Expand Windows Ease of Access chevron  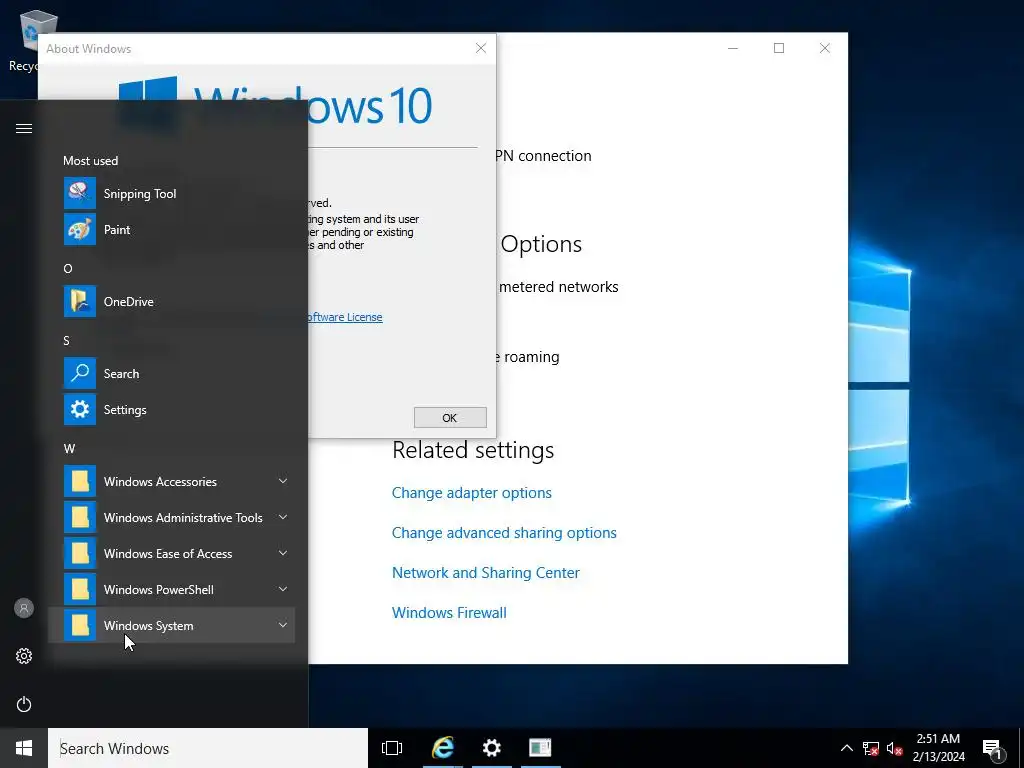[x=283, y=553]
